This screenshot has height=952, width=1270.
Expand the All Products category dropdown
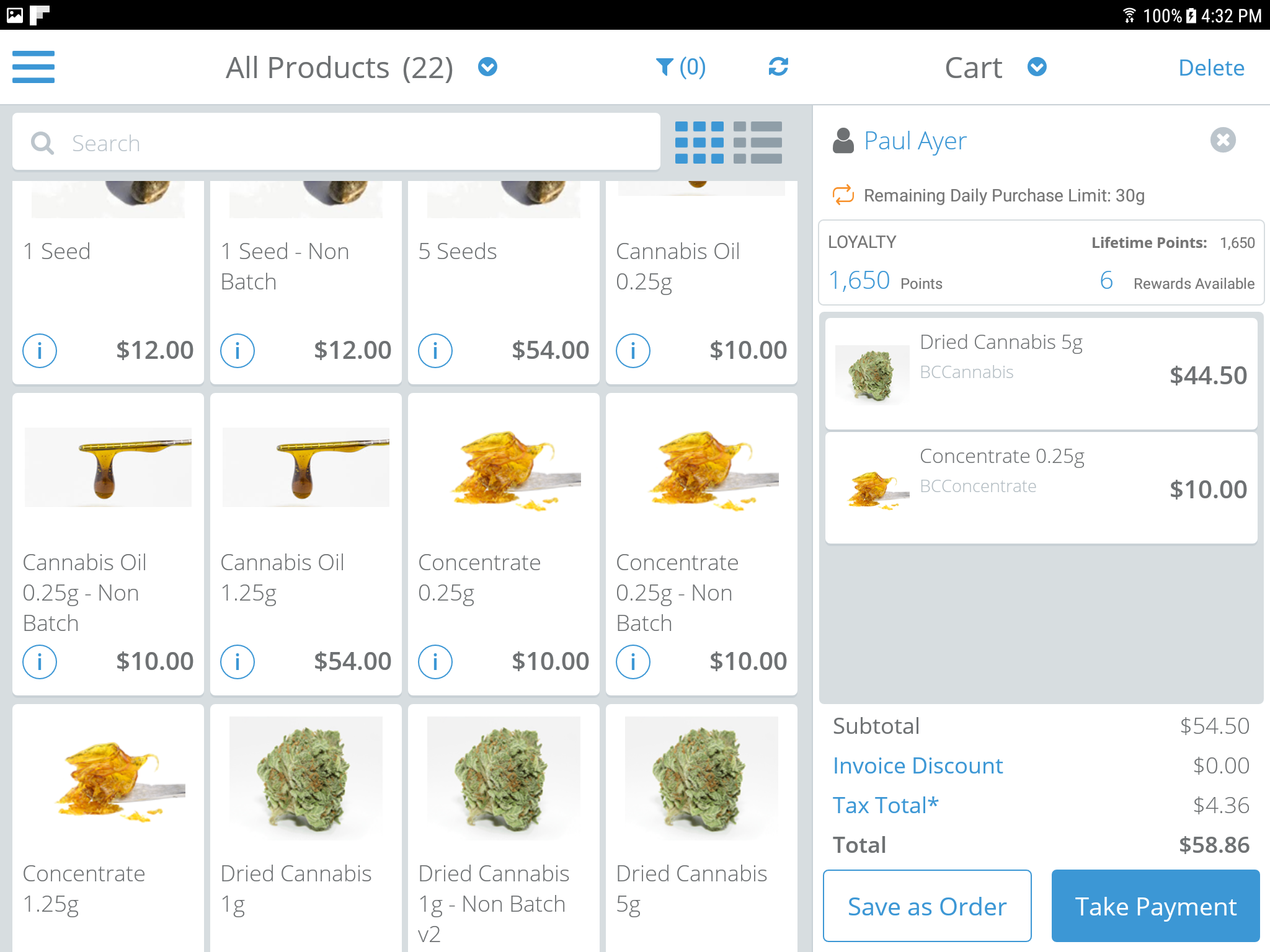(x=487, y=67)
